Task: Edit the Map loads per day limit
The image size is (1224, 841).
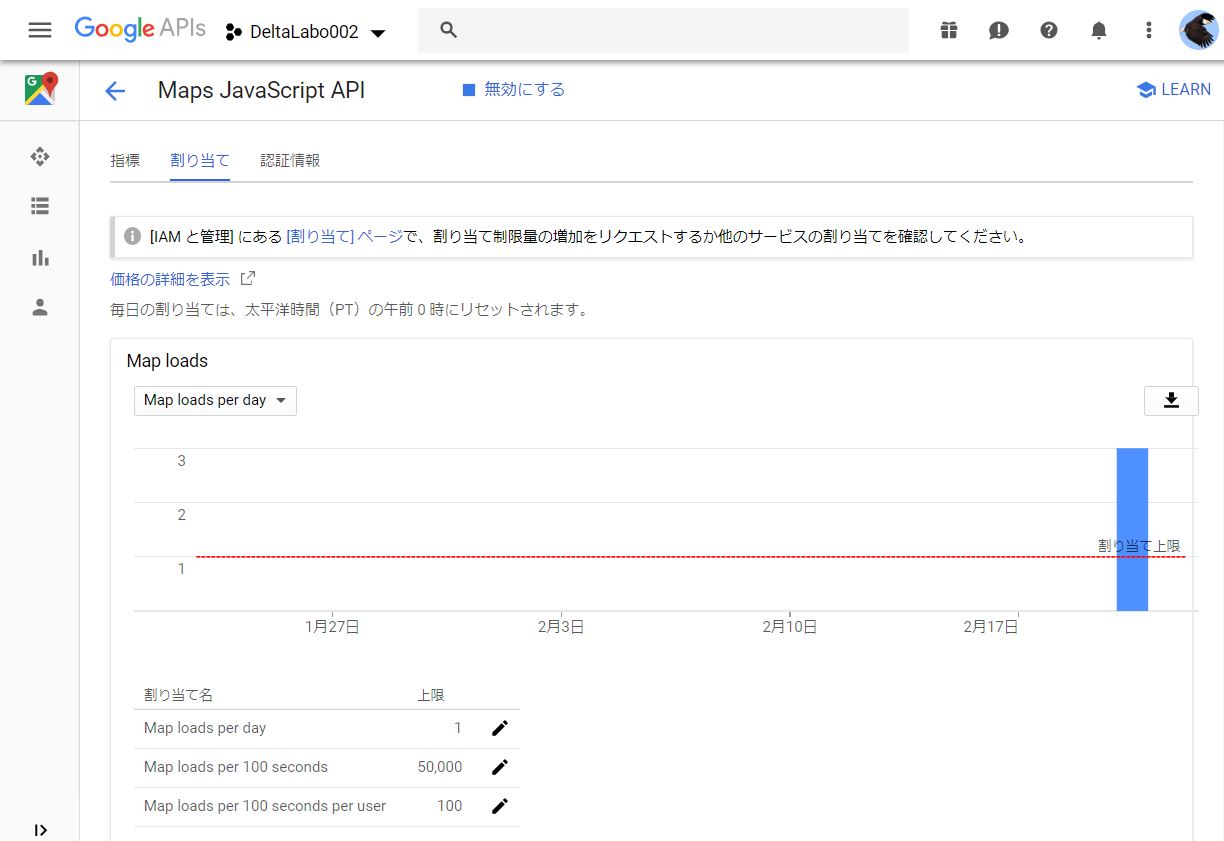Action: point(500,728)
